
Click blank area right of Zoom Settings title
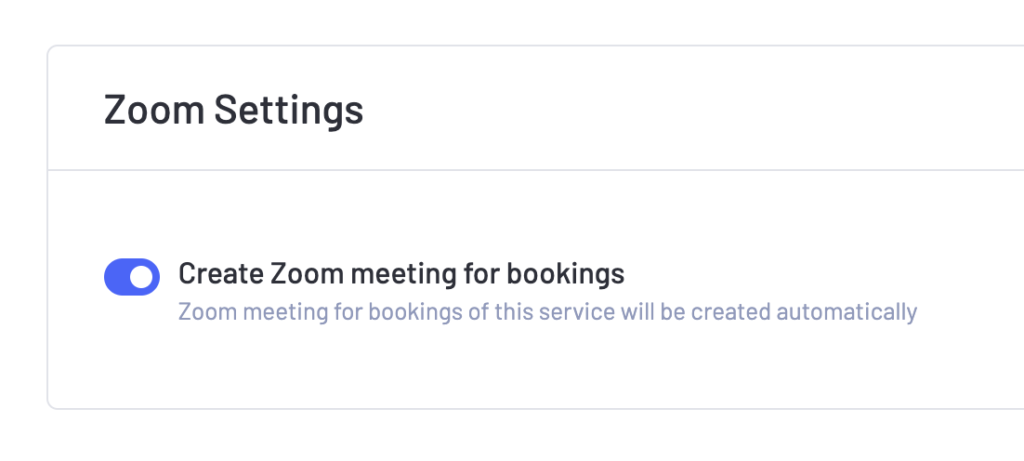click(x=700, y=109)
